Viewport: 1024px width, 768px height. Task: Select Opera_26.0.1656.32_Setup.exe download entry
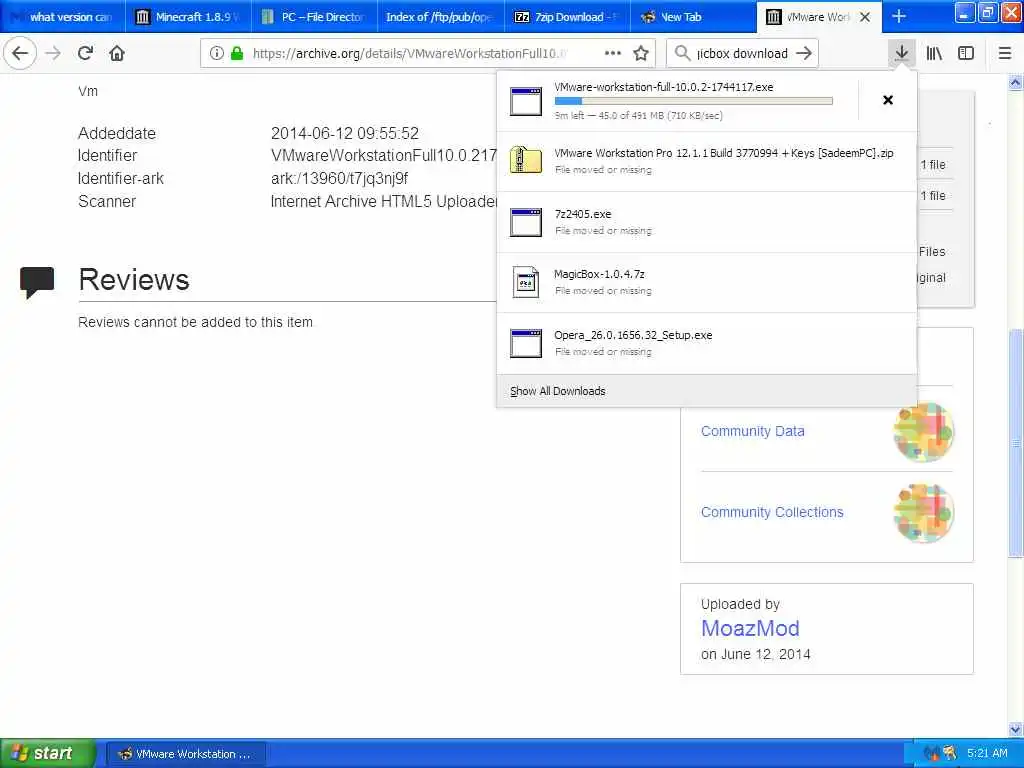(x=707, y=343)
